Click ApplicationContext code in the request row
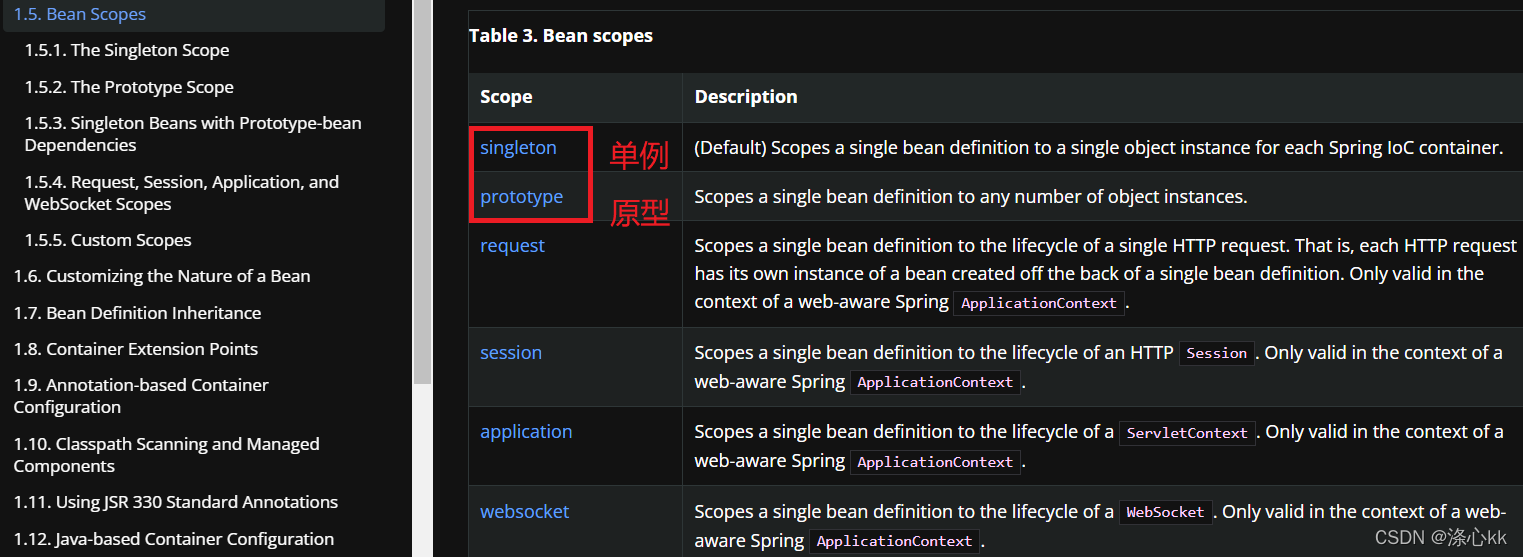This screenshot has width=1523, height=557. (x=1039, y=303)
